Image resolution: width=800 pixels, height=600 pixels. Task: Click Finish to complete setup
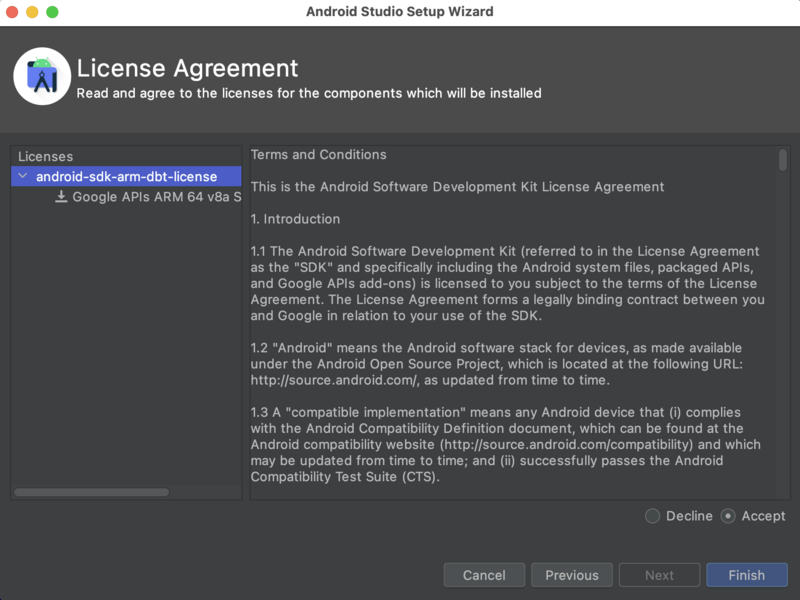tap(747, 575)
